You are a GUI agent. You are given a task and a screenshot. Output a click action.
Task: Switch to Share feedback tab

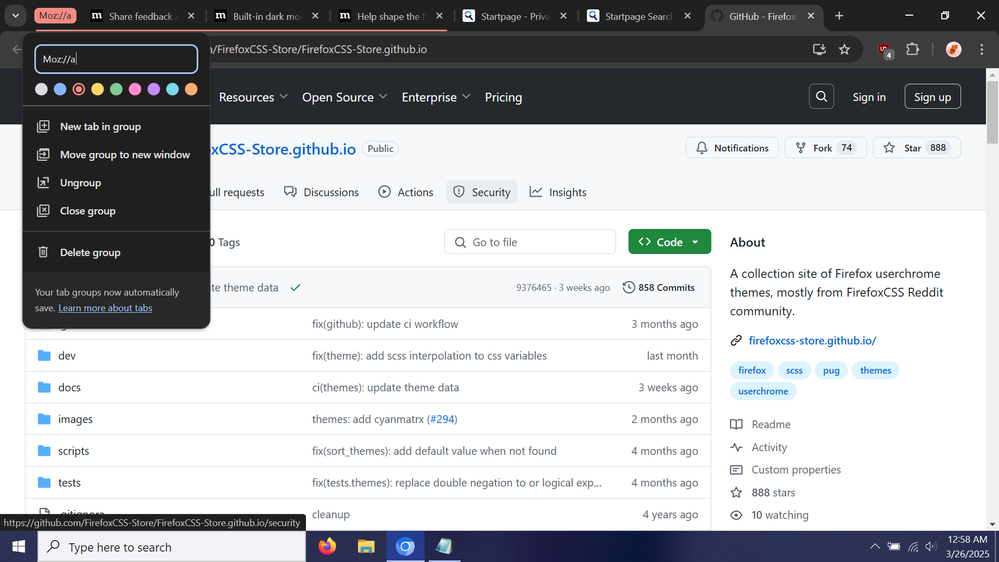pyautogui.click(x=141, y=16)
